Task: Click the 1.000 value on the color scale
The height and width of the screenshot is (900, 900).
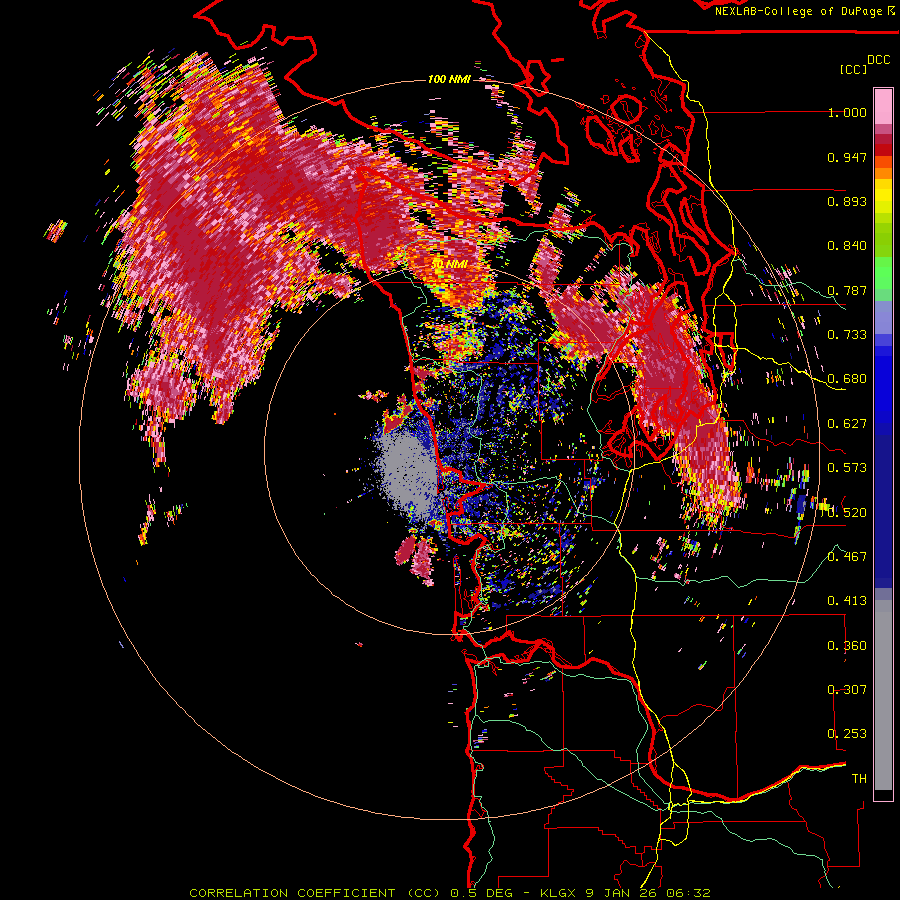Action: pos(847,112)
